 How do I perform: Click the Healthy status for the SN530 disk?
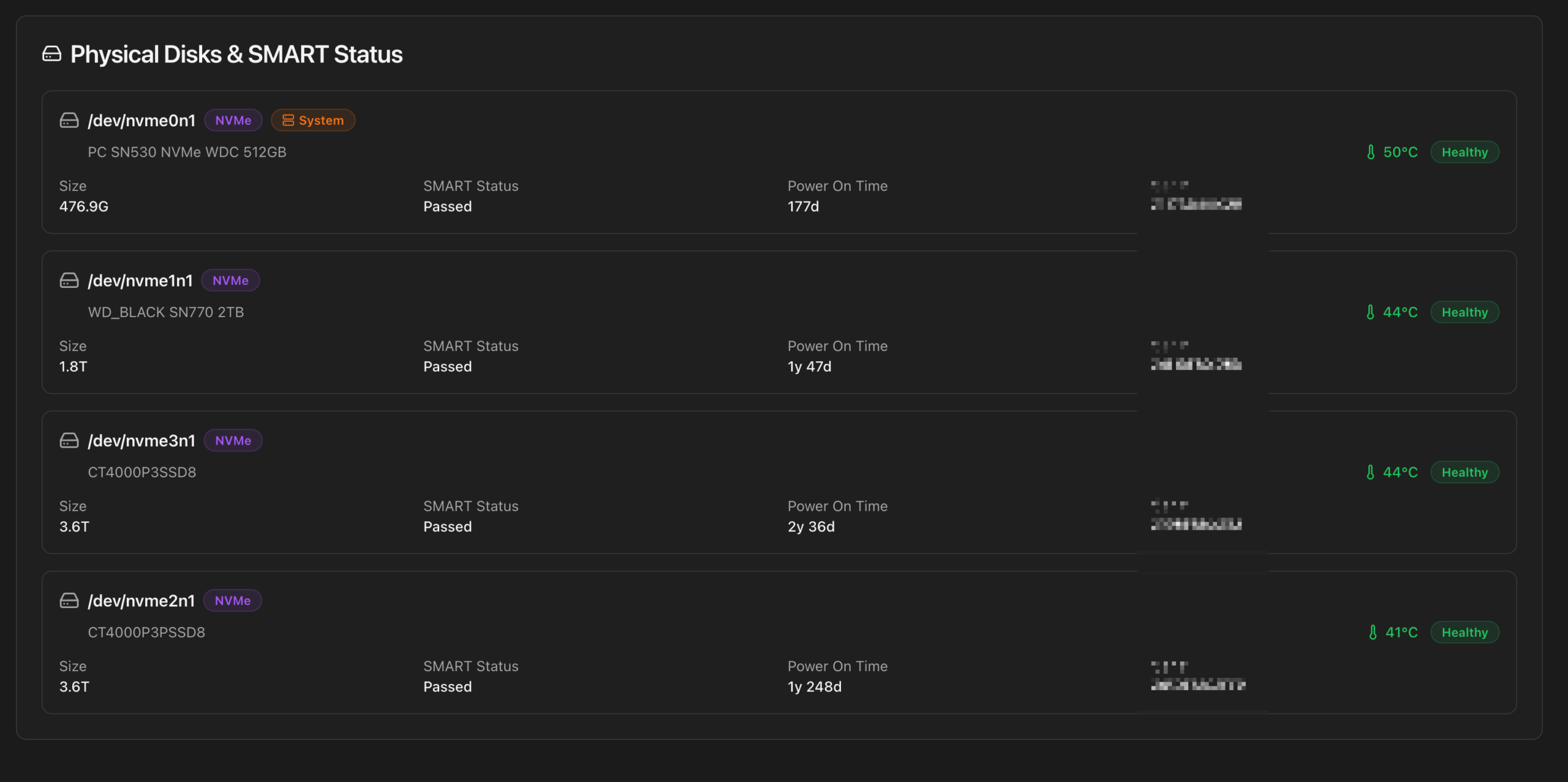[1464, 152]
